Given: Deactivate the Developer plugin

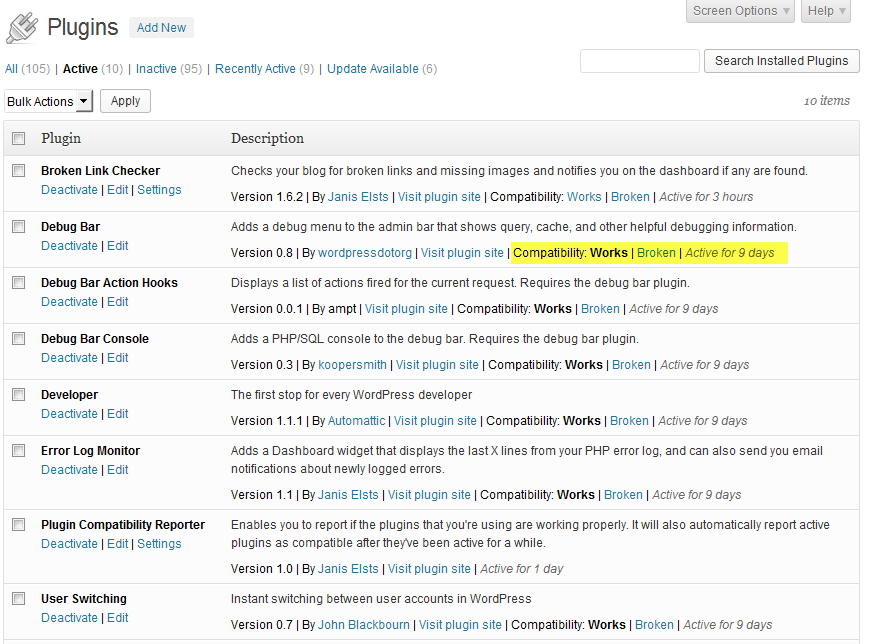Looking at the screenshot, I should (x=69, y=414).
